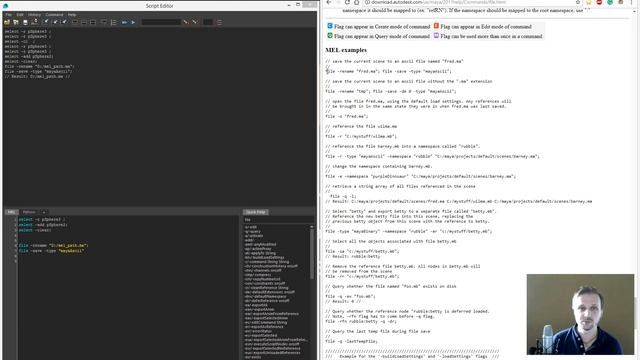Click the file -save -type line in MEL input

(x=51, y=251)
